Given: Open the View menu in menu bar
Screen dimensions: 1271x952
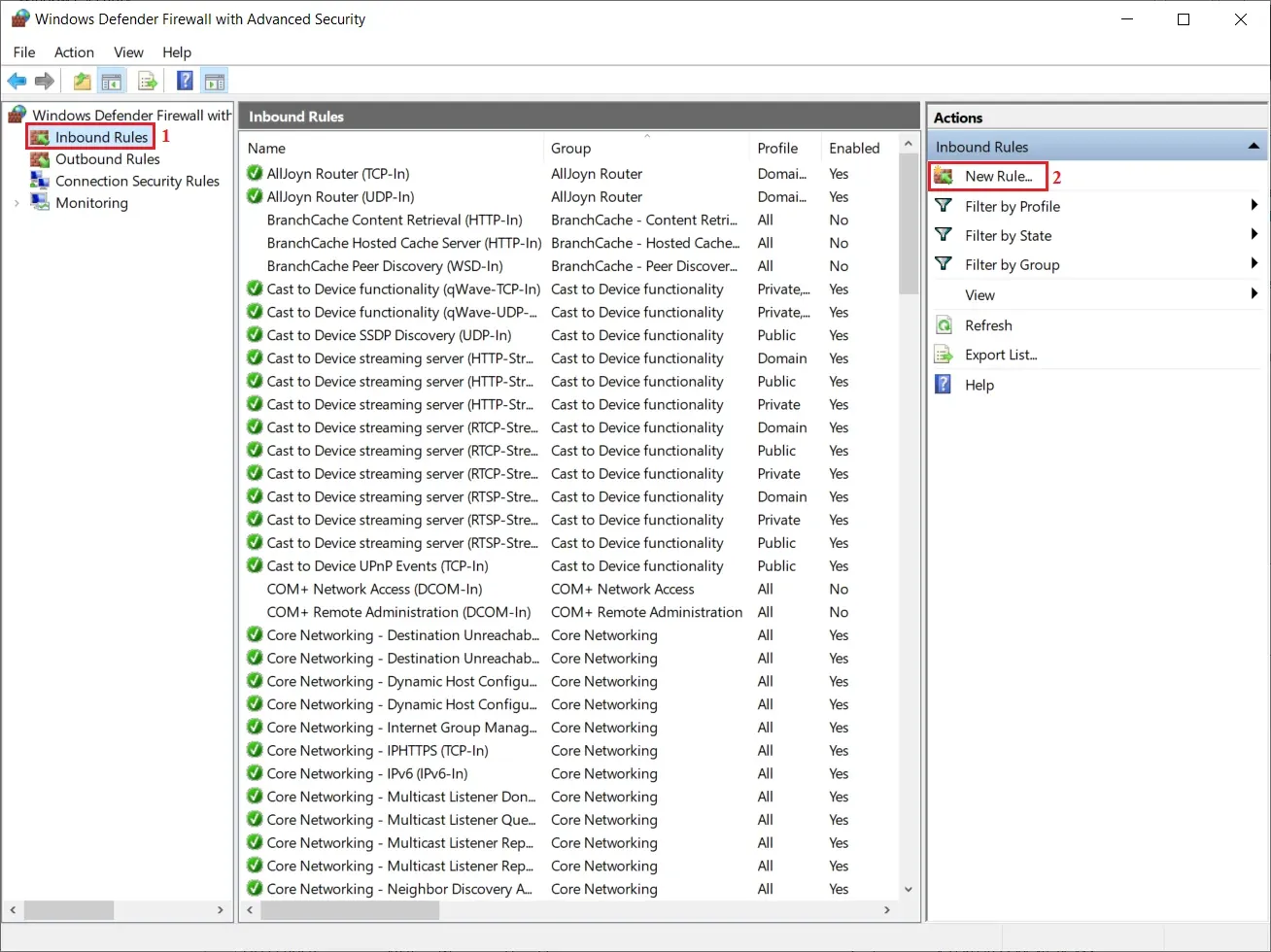Looking at the screenshot, I should tap(128, 52).
